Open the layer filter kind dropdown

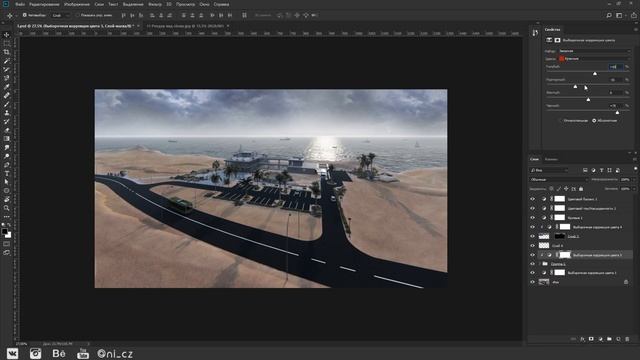coord(549,170)
